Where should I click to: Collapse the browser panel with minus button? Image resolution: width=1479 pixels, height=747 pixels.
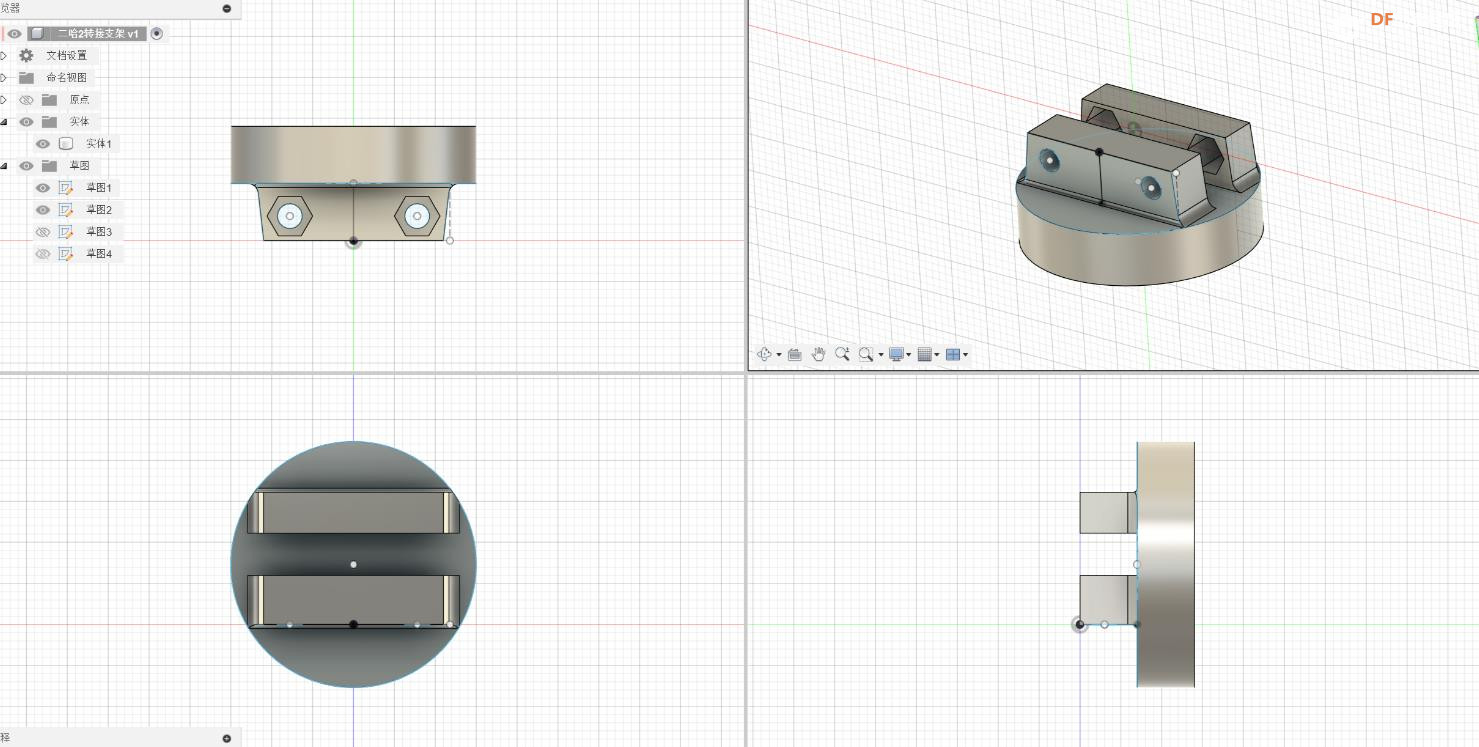click(227, 8)
